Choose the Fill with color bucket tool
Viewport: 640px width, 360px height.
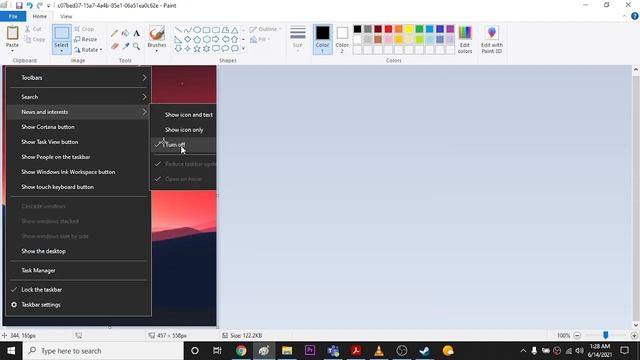pyautogui.click(x=125, y=33)
